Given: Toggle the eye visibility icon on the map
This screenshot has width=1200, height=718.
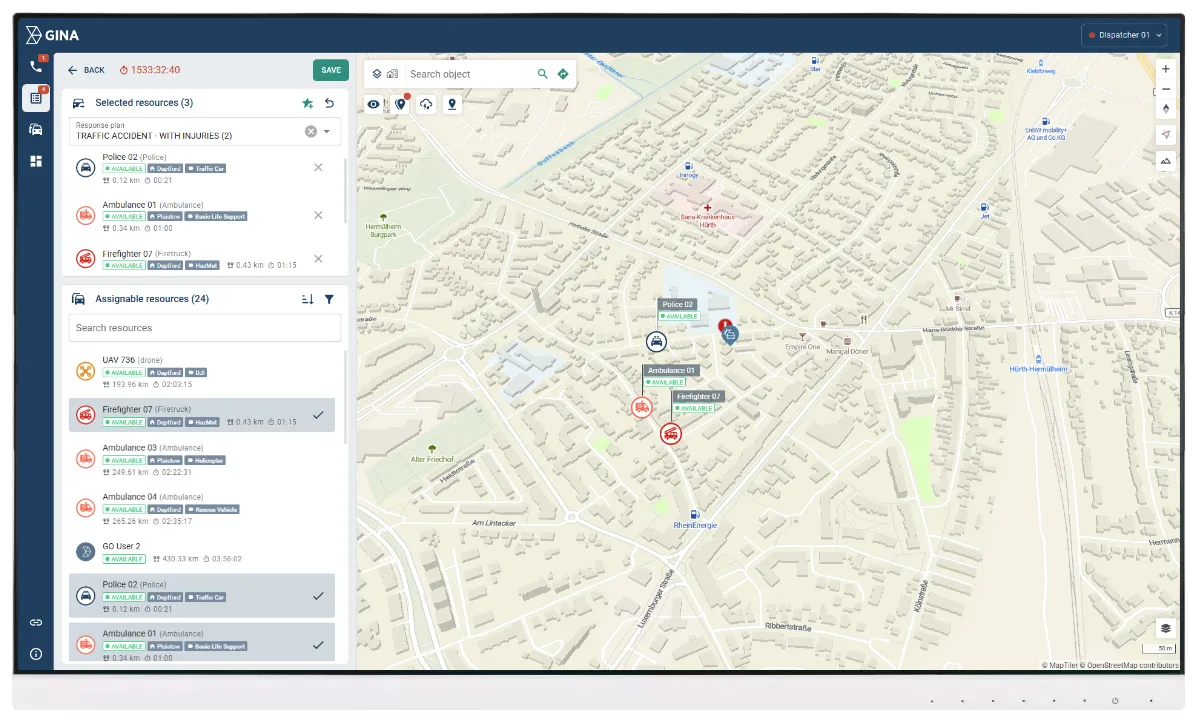Looking at the screenshot, I should [373, 104].
